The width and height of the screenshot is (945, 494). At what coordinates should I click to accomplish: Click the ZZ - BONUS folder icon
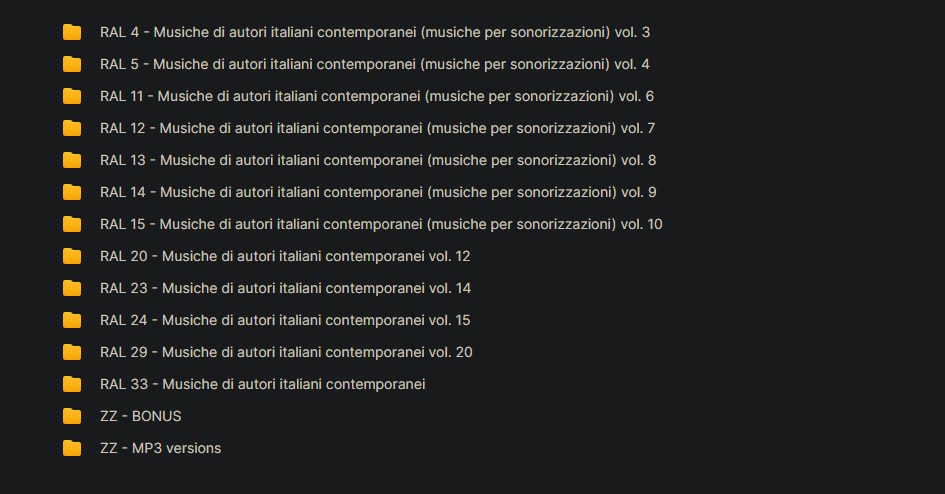tap(72, 416)
